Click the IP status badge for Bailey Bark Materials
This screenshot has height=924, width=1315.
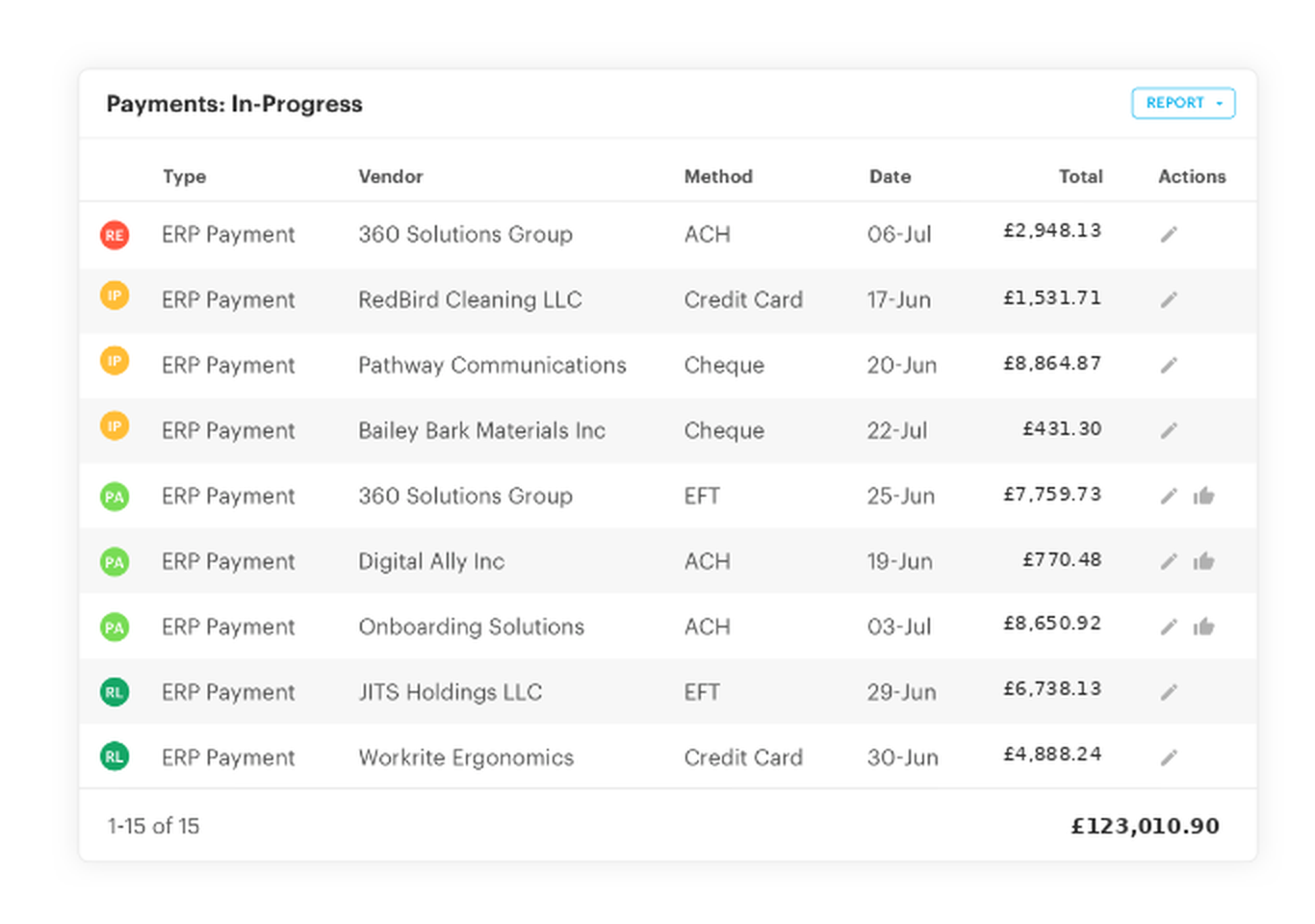[x=115, y=425]
